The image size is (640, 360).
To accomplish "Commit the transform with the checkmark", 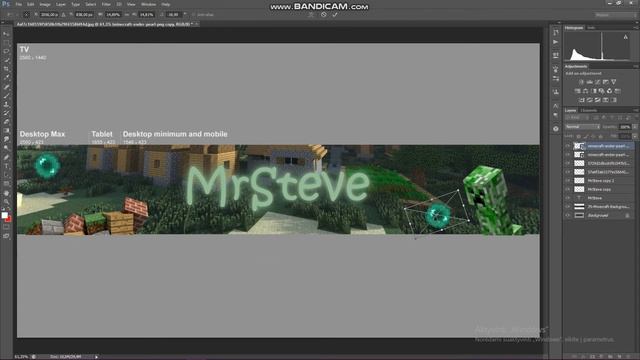I will 335,15.
